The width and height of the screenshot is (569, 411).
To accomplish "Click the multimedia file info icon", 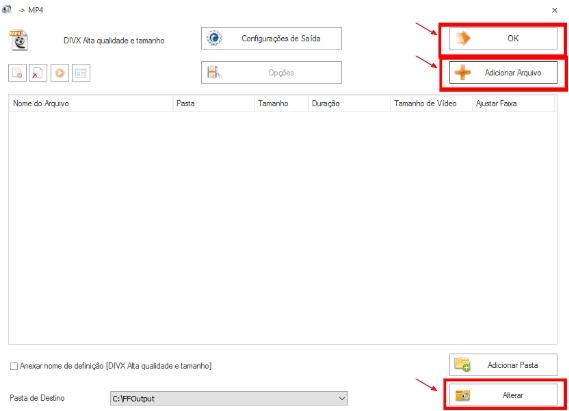I will coord(81,73).
